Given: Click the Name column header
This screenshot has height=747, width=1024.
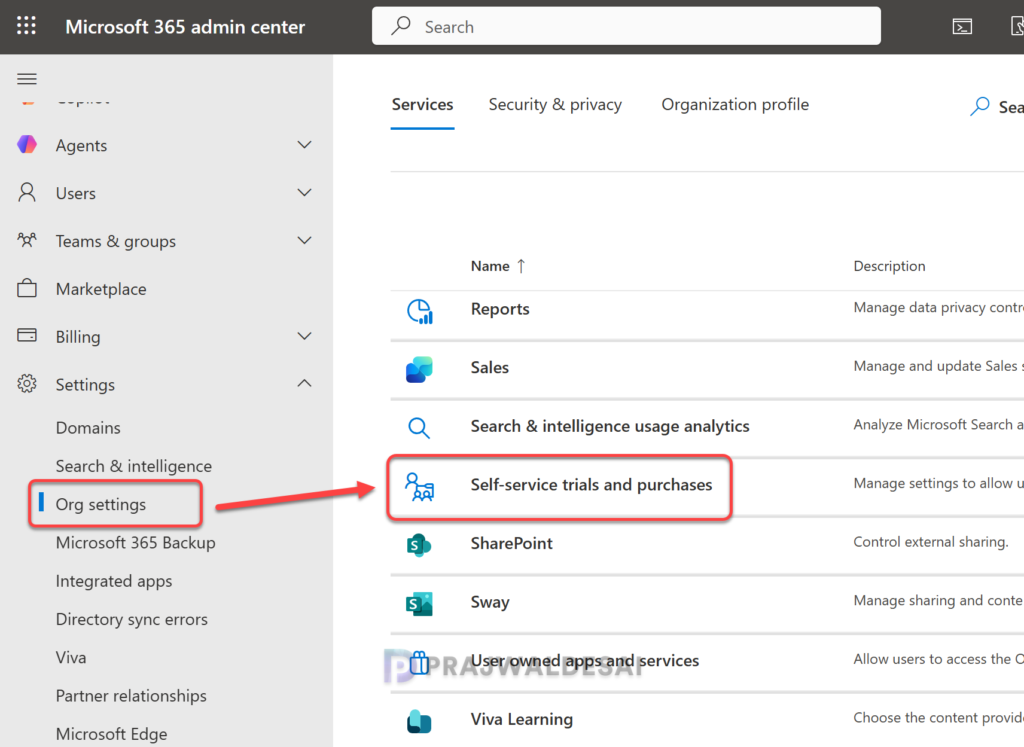Looking at the screenshot, I should pyautogui.click(x=490, y=266).
